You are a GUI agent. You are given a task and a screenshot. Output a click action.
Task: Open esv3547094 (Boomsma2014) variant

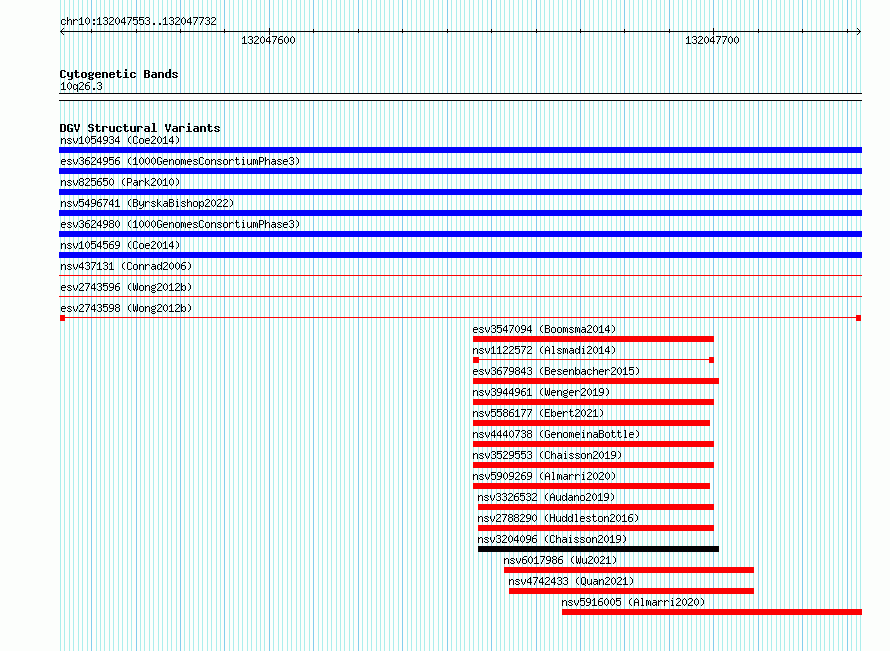[x=544, y=329]
